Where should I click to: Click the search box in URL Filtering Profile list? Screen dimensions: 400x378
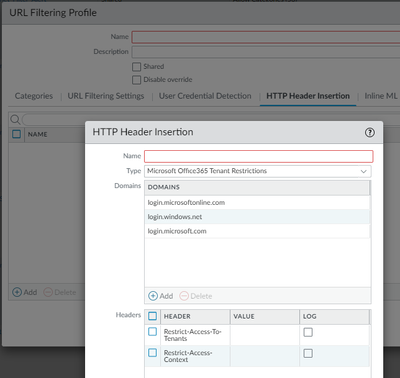[x=211, y=119]
